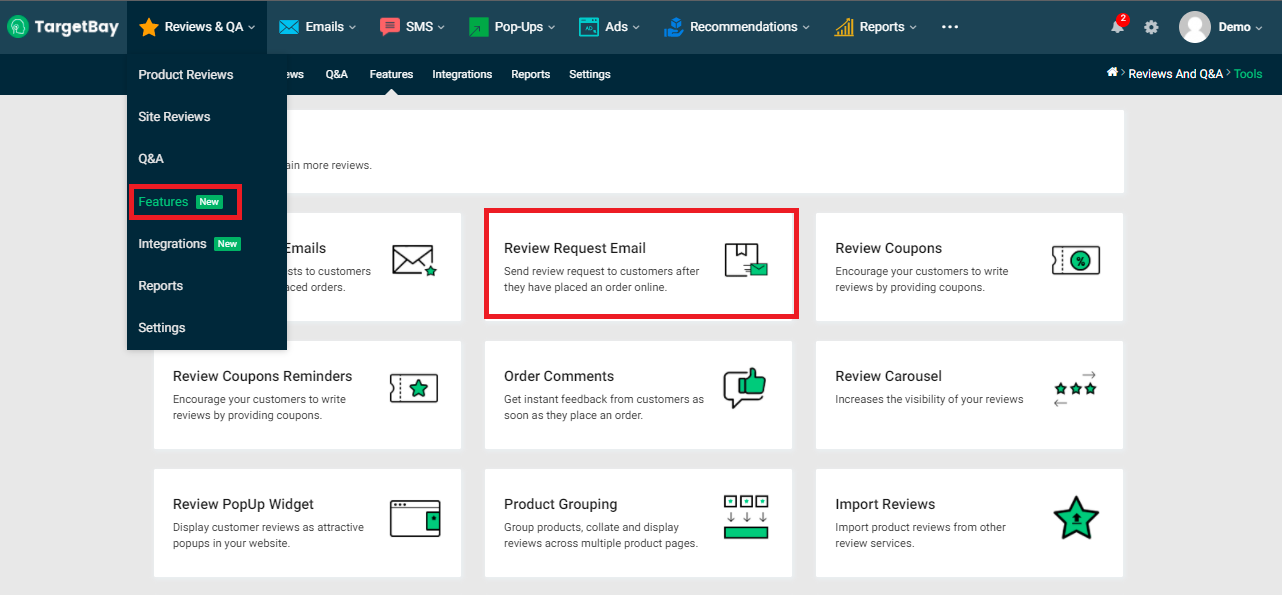Click the orange star Reviews & QA icon
The width and height of the screenshot is (1282, 595).
point(149,27)
